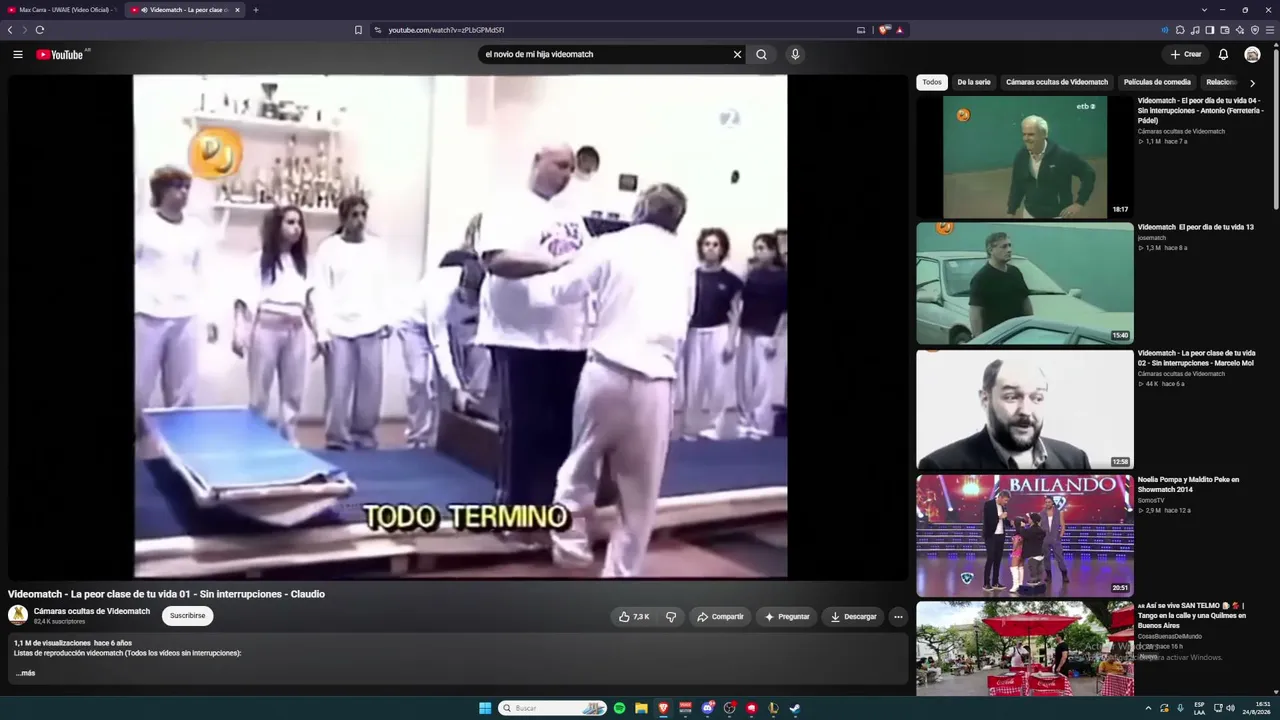The image size is (1280, 720).
Task: Select the Todos filter chip
Action: [932, 82]
